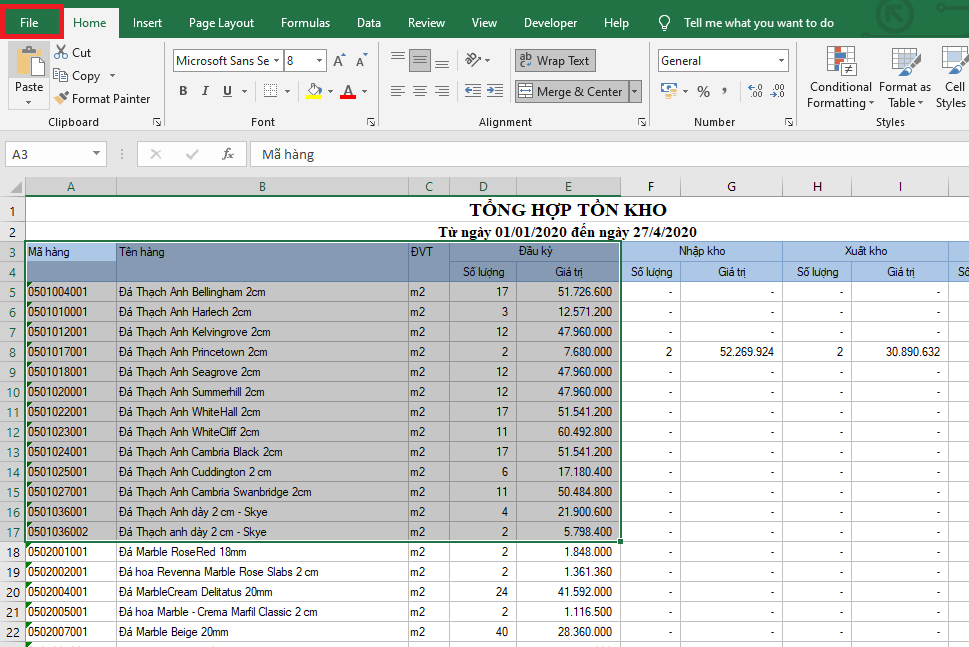Open the Merge & Center dropdown arrow
The height and width of the screenshot is (647, 969).
(634, 91)
